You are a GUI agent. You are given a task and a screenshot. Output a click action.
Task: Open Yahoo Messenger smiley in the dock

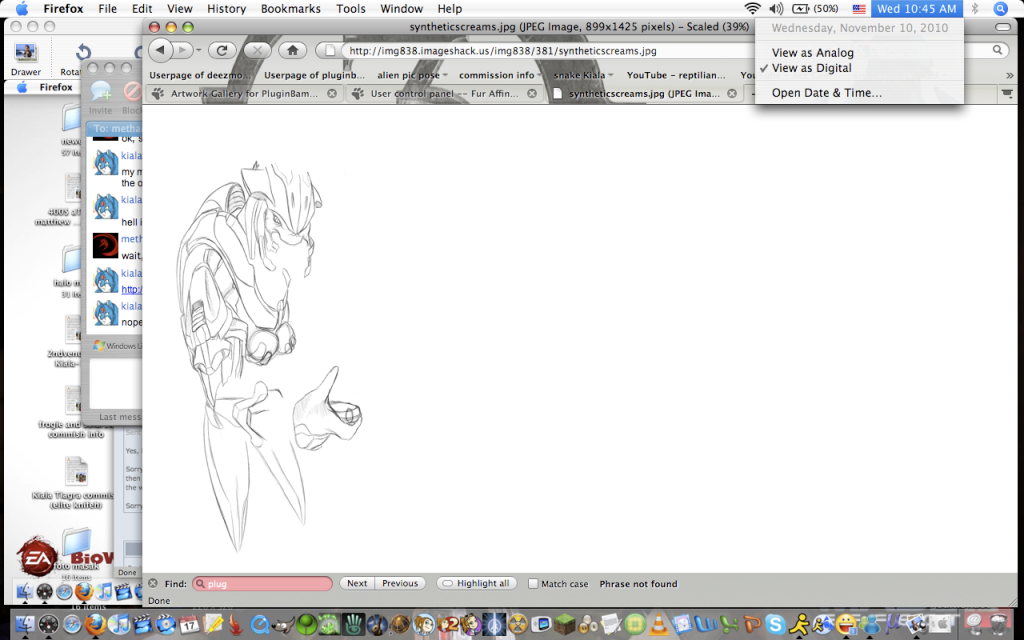pos(846,624)
